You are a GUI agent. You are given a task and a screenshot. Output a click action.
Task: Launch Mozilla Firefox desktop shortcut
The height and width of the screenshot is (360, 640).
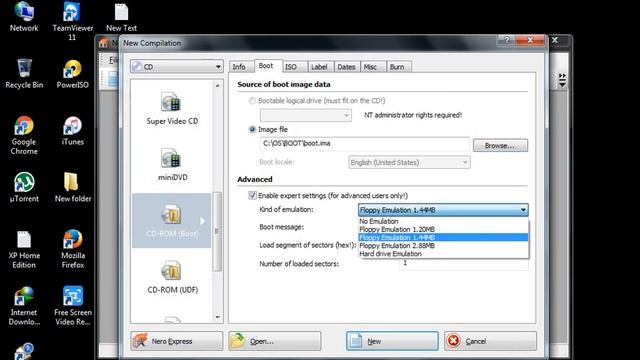pyautogui.click(x=72, y=249)
